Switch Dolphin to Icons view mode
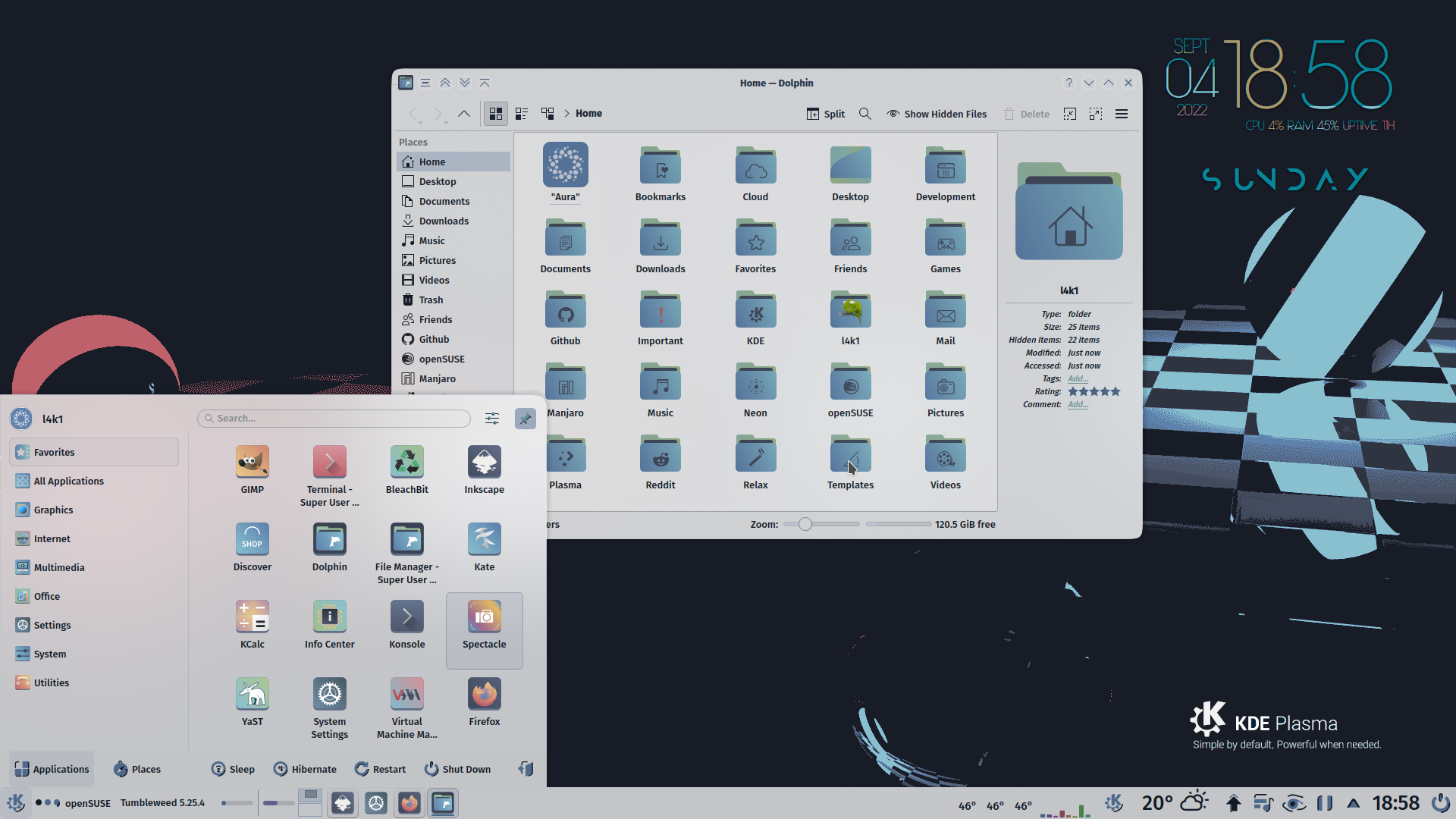1456x819 pixels. click(496, 114)
